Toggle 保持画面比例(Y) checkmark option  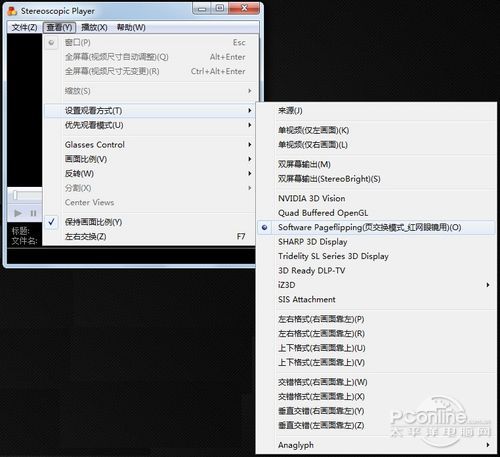click(x=149, y=222)
